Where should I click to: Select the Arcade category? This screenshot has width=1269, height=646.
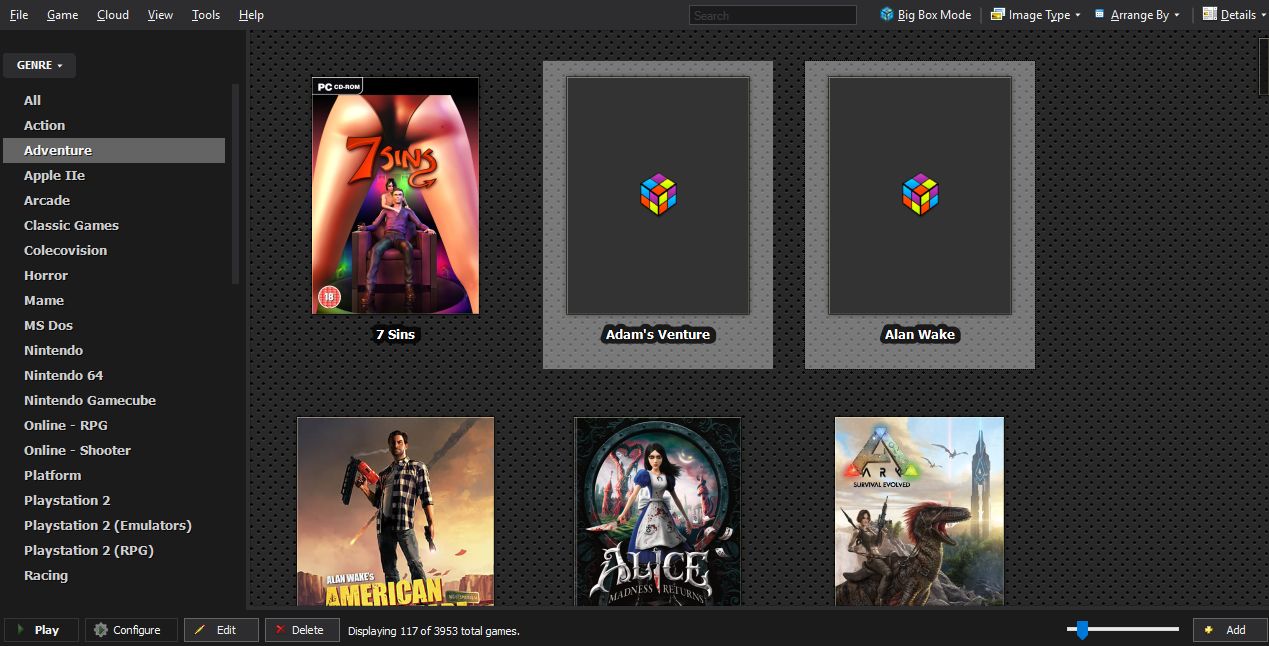point(114,200)
